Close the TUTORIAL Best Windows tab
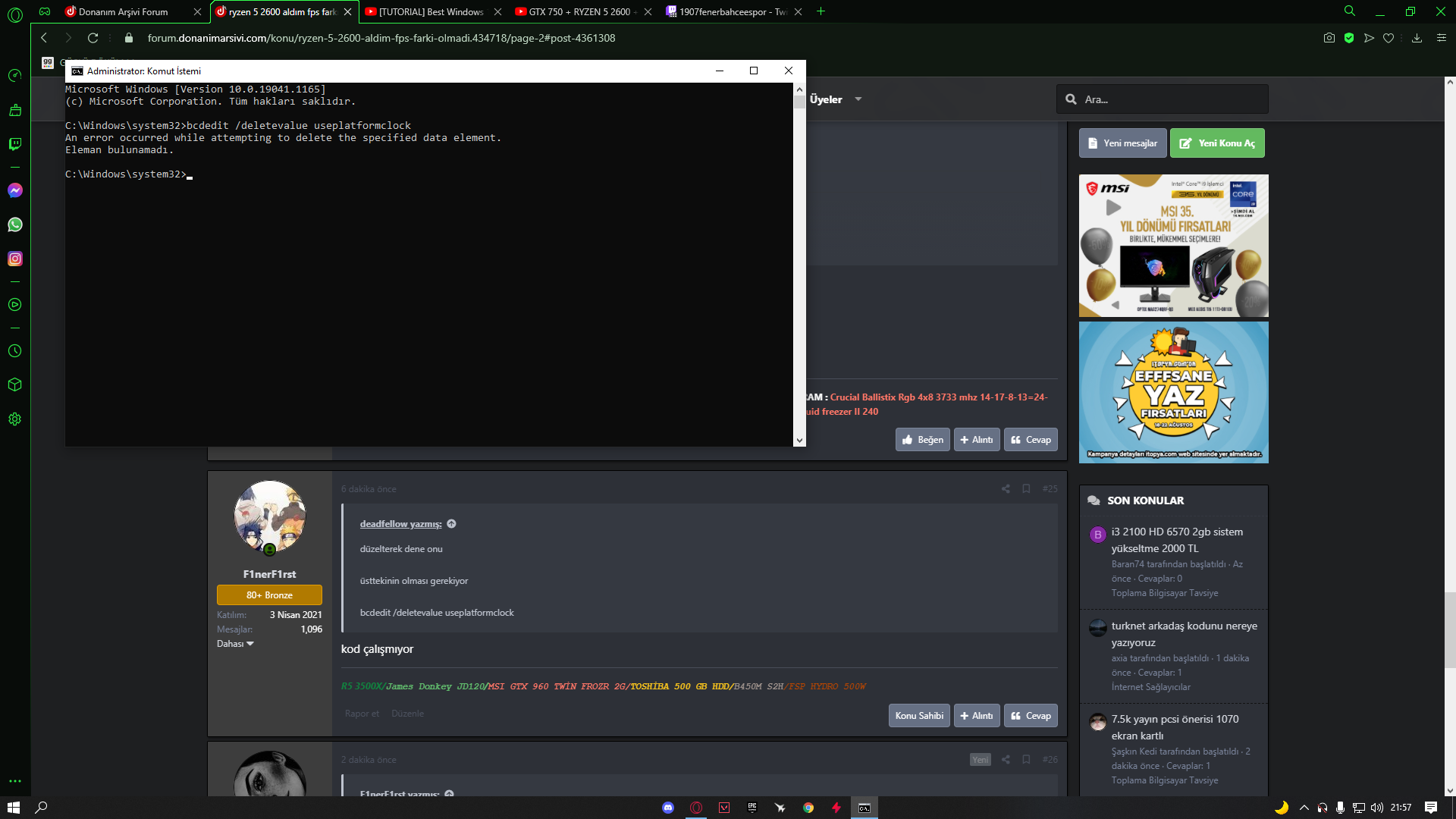This screenshot has width=1456, height=819. tap(497, 11)
